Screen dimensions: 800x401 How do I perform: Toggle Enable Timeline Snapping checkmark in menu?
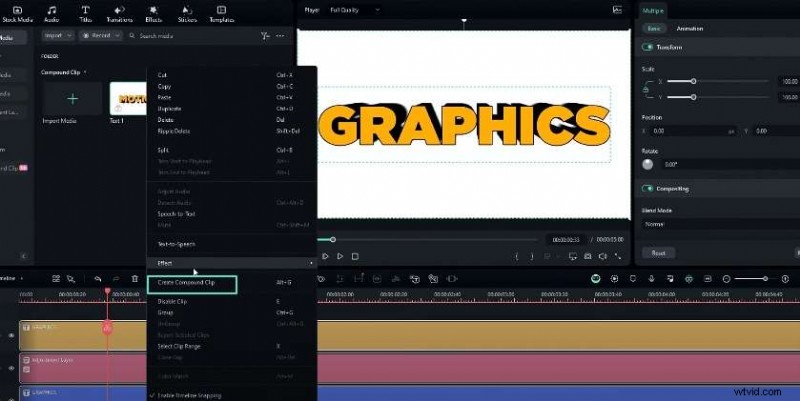(x=152, y=395)
